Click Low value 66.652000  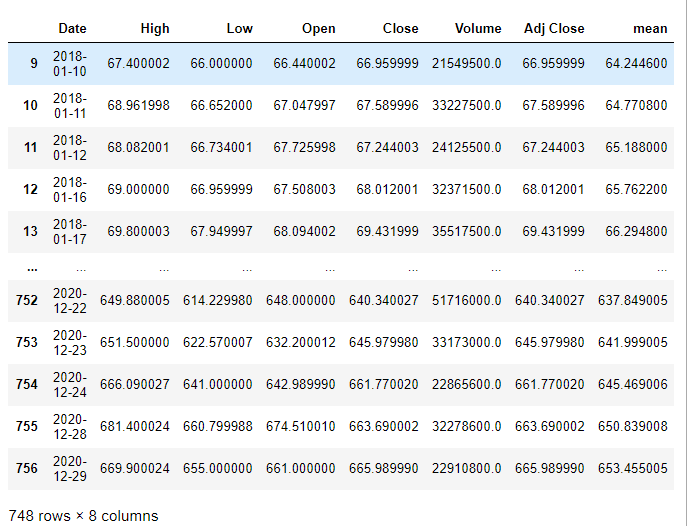[221, 106]
